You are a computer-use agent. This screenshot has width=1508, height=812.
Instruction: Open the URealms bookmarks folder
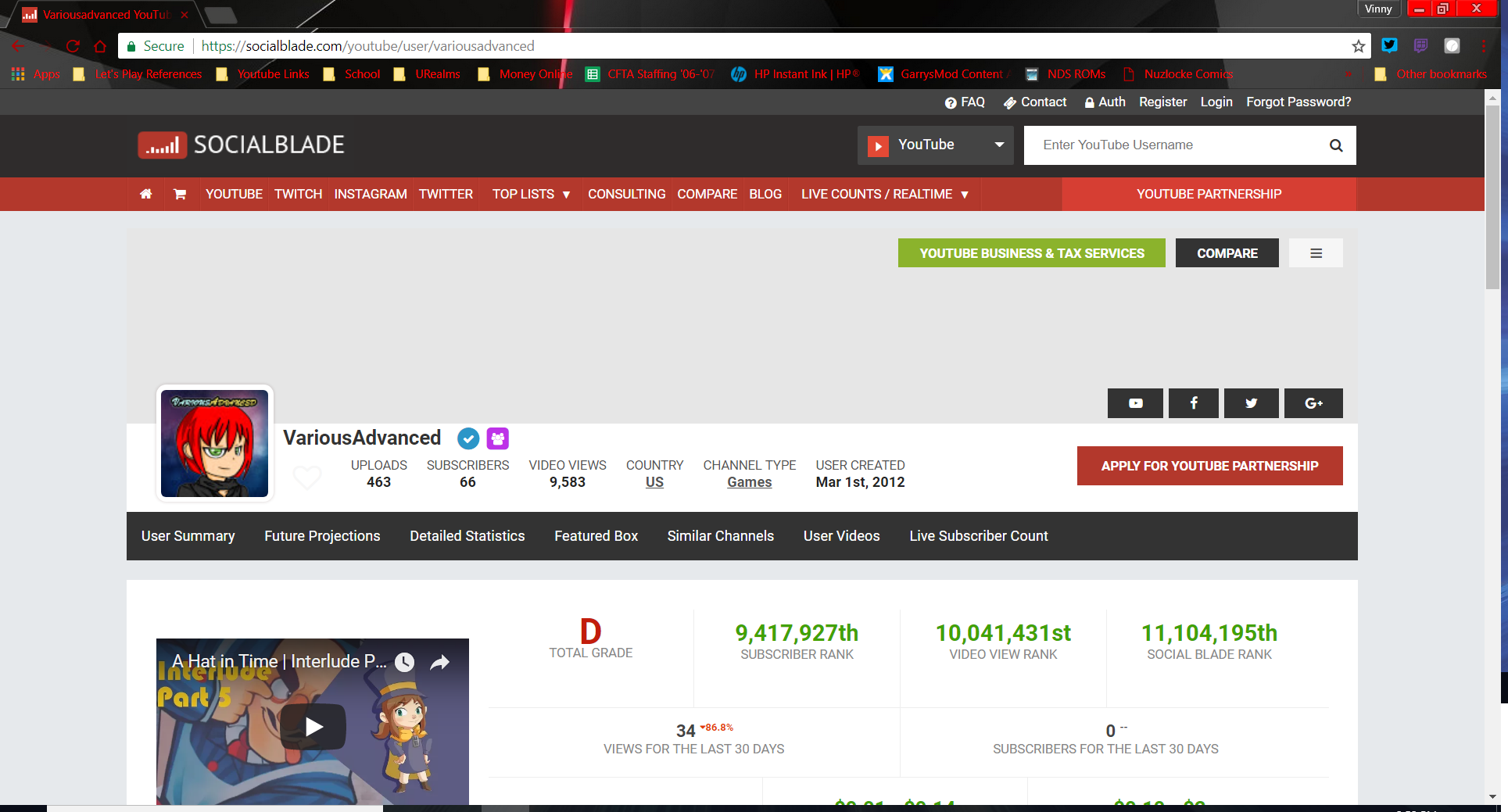tap(428, 74)
